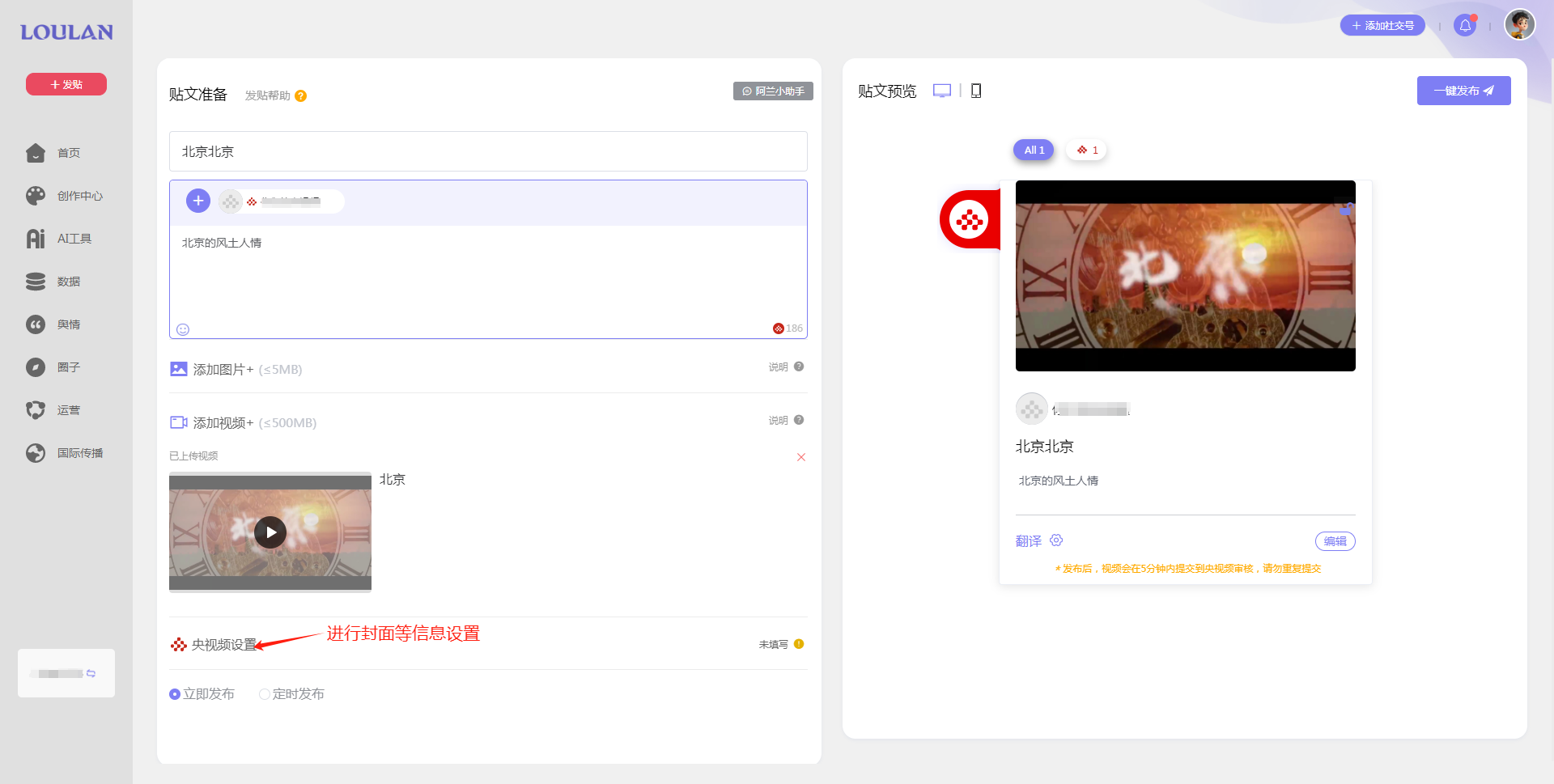The width and height of the screenshot is (1554, 784).
Task: Select the All 1 preview filter
Action: pos(1034,150)
